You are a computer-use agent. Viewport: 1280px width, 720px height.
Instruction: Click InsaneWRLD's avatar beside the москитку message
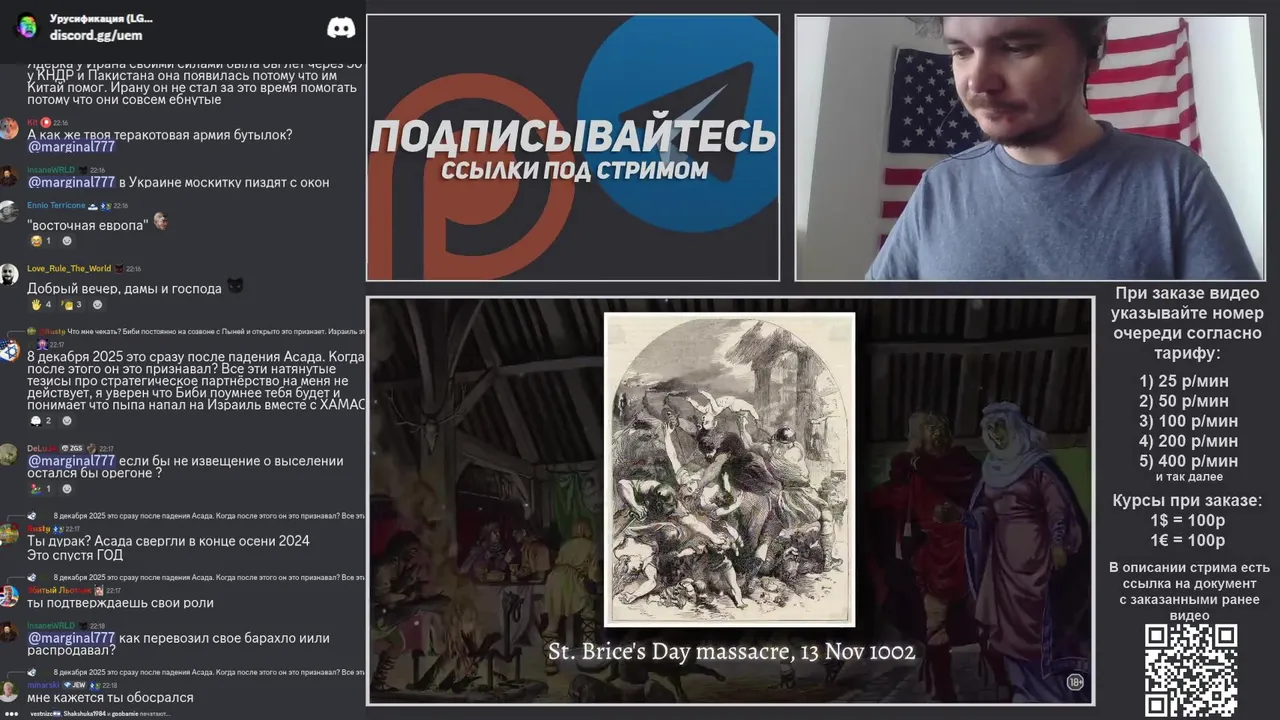tap(9, 176)
